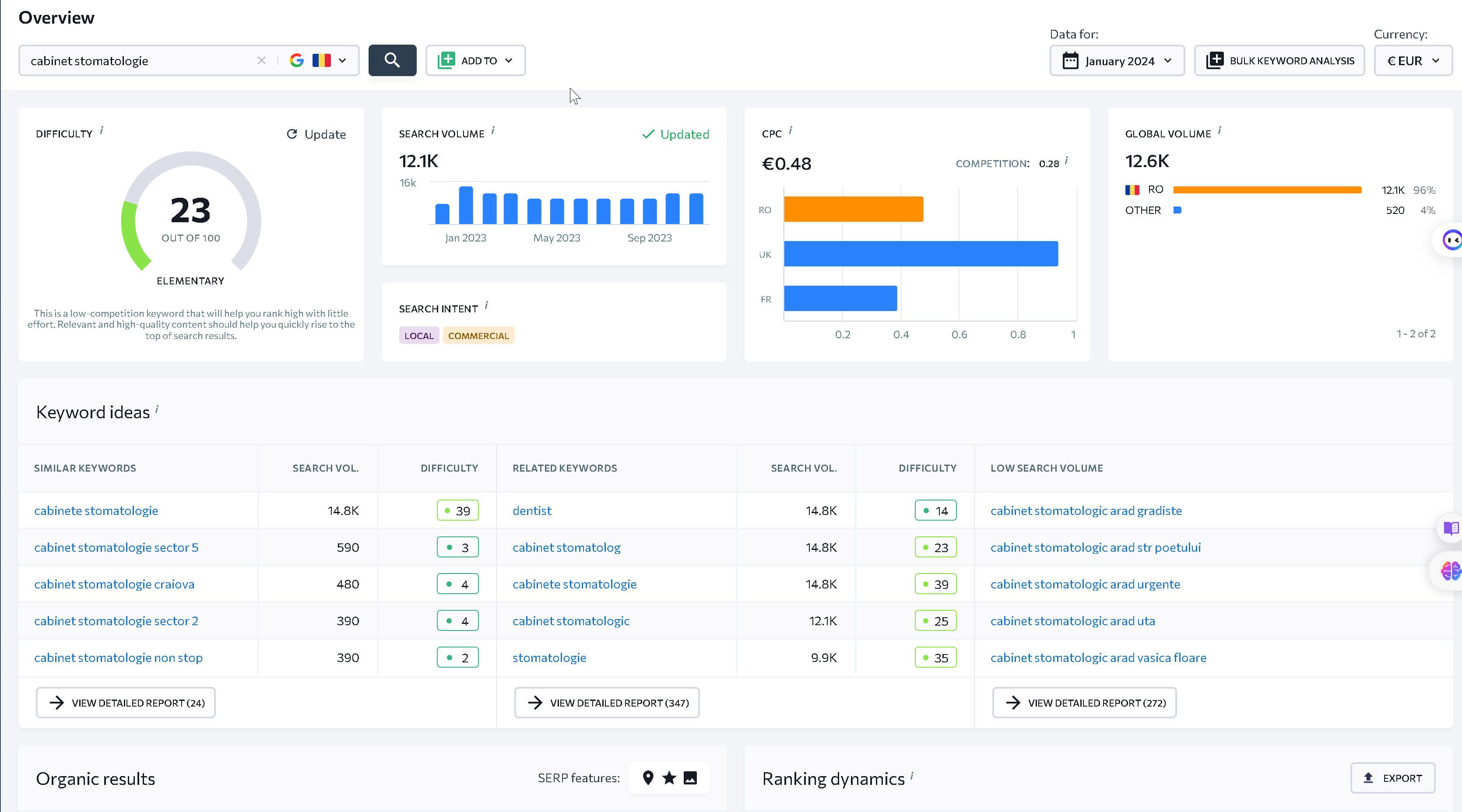Click the BULK KEYWORD ANALYSIS button
1462x812 pixels.
(x=1279, y=61)
